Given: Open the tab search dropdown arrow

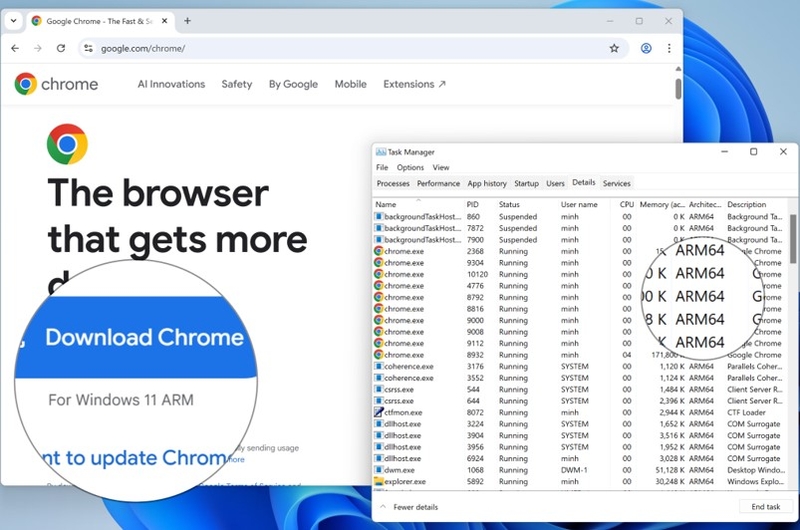Looking at the screenshot, I should click(13, 21).
